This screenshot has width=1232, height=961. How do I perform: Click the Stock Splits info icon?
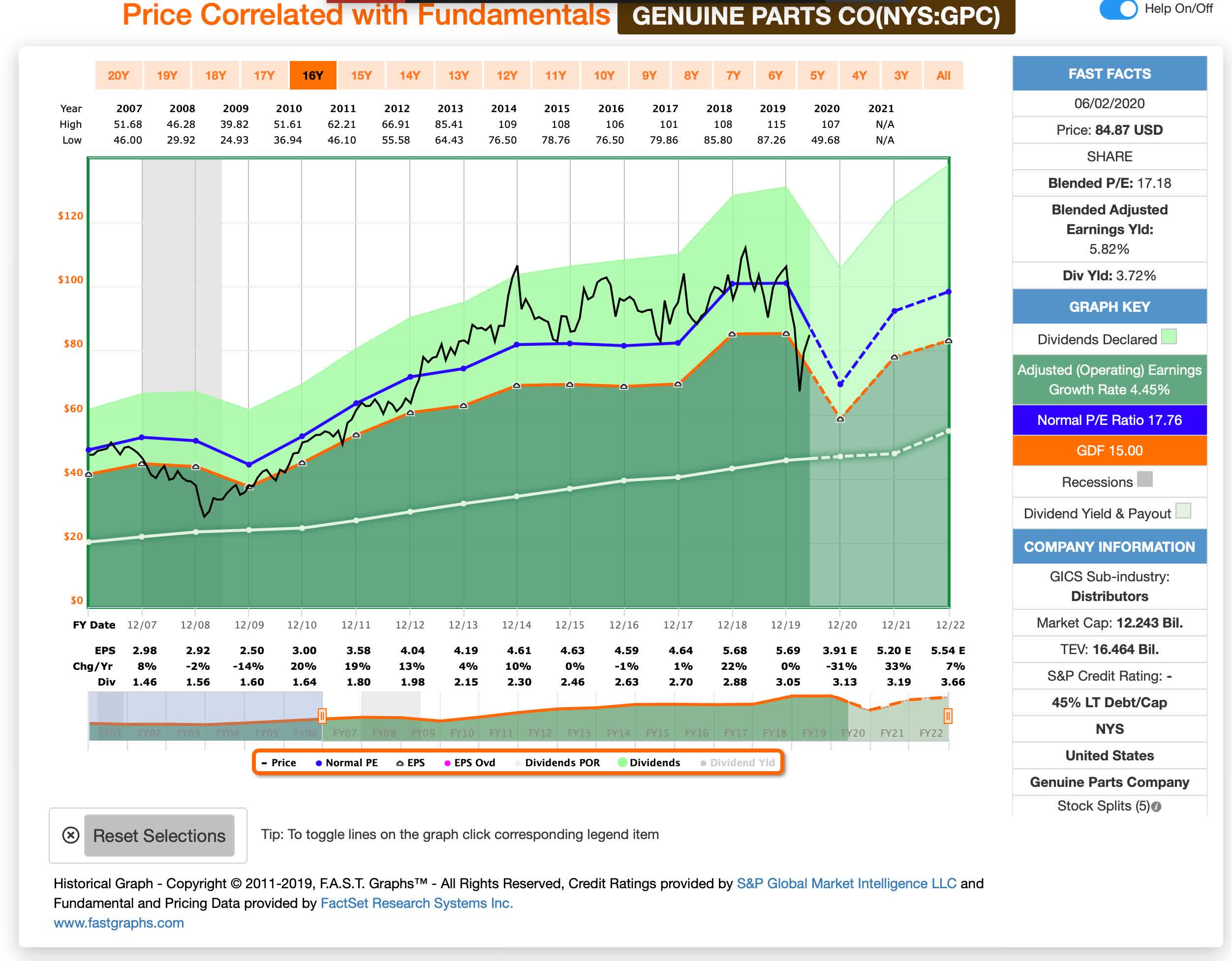pyautogui.click(x=1156, y=807)
